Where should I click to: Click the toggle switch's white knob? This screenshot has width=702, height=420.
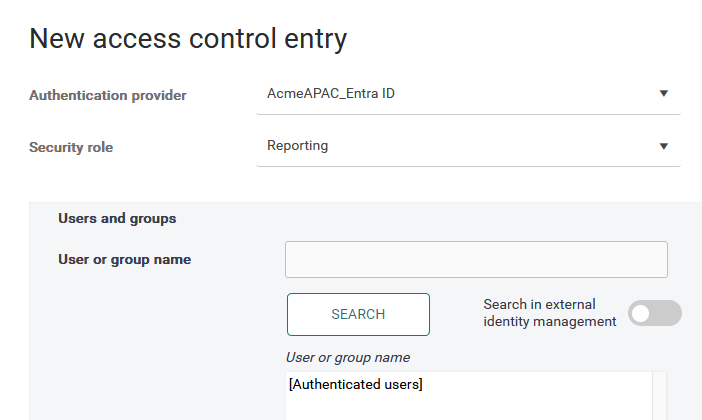click(x=642, y=313)
